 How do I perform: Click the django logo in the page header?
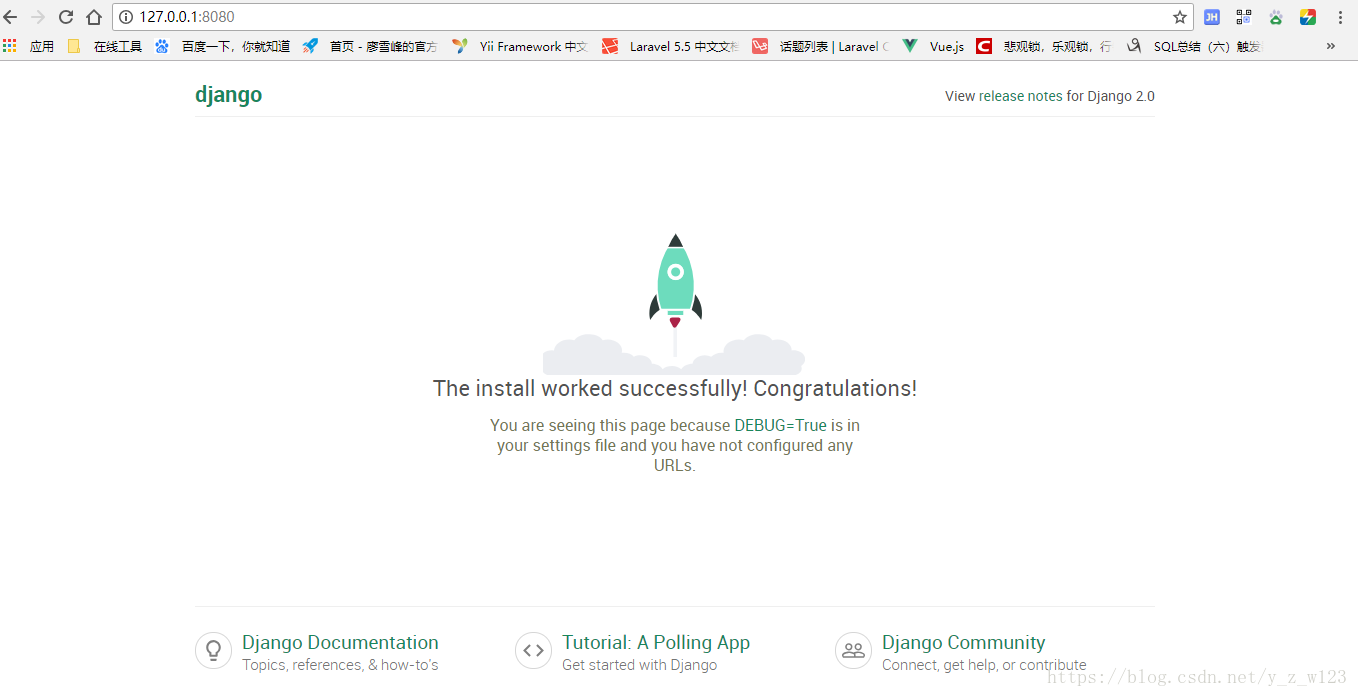228,95
